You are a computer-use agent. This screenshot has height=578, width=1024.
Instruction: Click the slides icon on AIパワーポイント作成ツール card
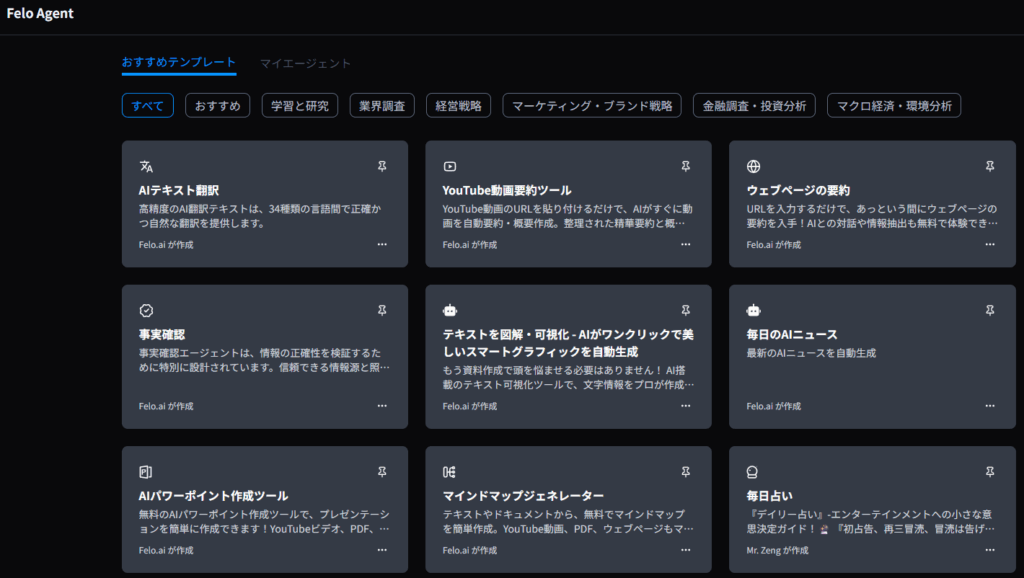tap(146, 472)
